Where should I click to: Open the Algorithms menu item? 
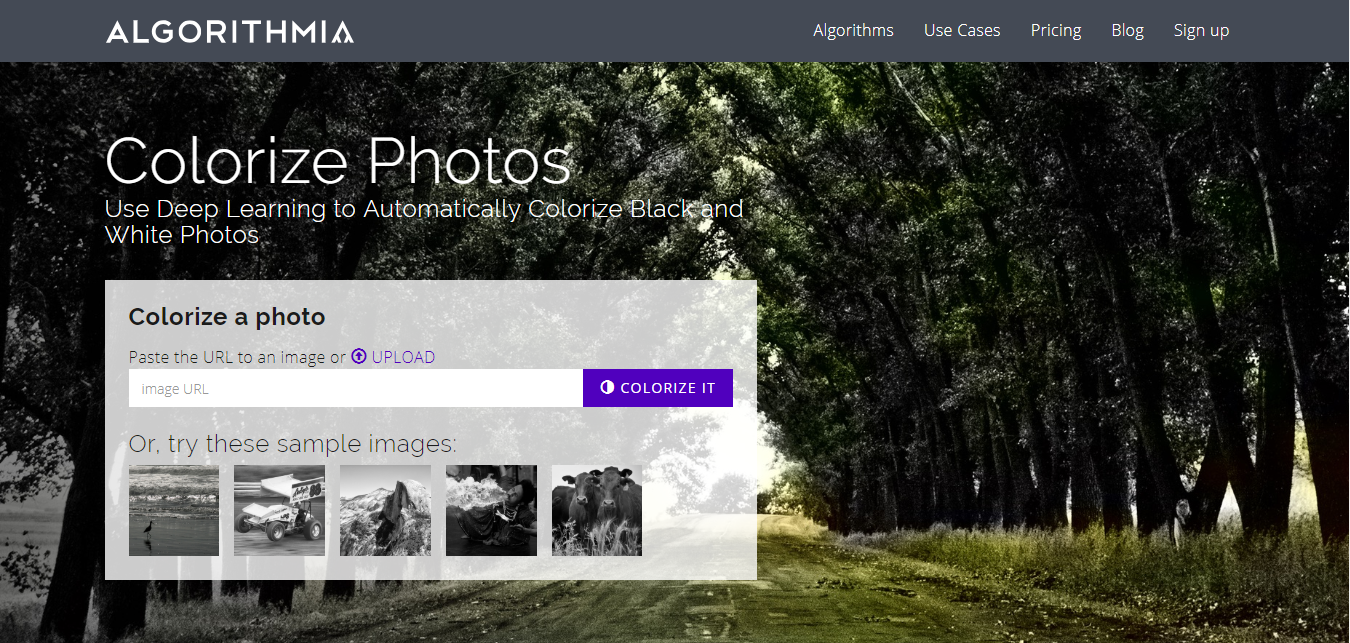[x=853, y=30]
